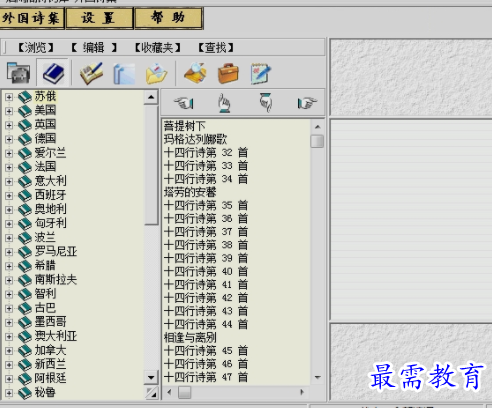Select the 加拿大 country label in tree
The height and width of the screenshot is (408, 492).
(x=51, y=350)
